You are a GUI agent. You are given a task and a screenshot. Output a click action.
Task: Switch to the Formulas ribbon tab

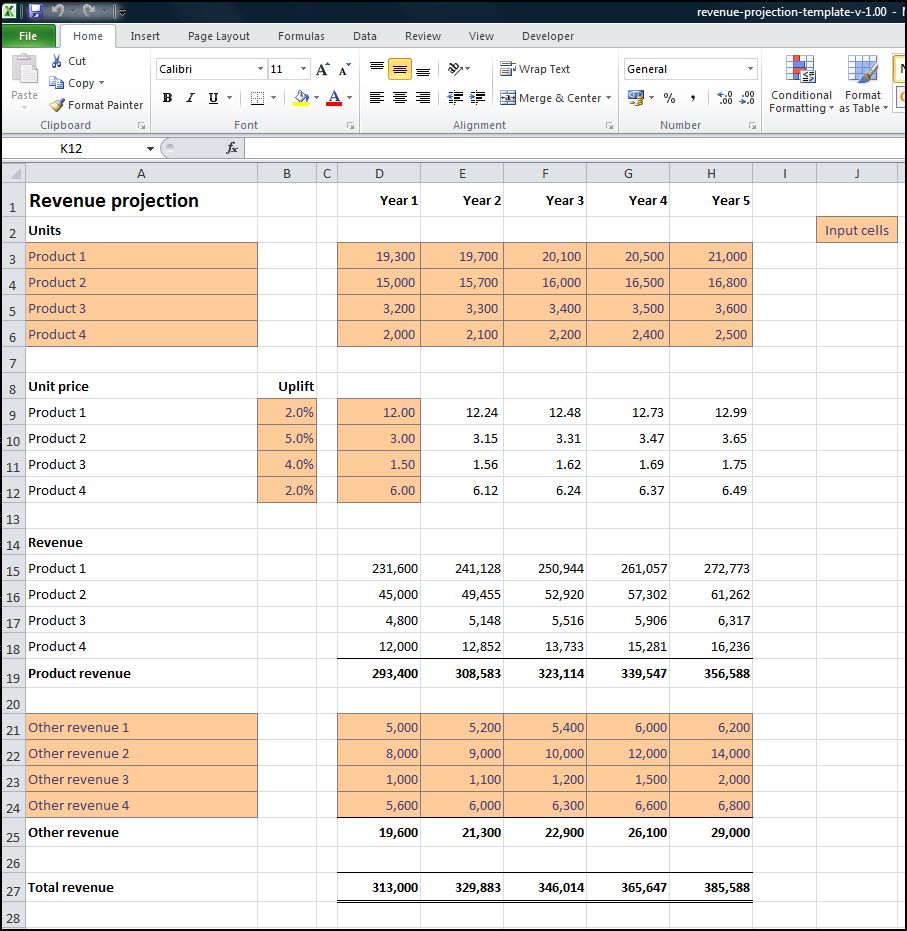301,35
